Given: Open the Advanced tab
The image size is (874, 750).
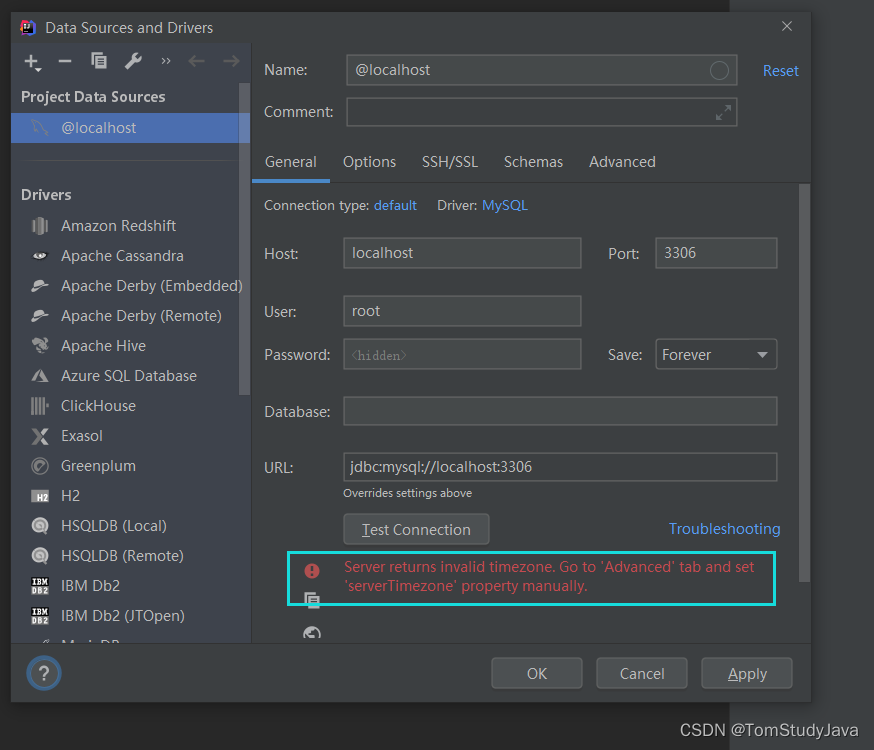Looking at the screenshot, I should click(x=622, y=162).
